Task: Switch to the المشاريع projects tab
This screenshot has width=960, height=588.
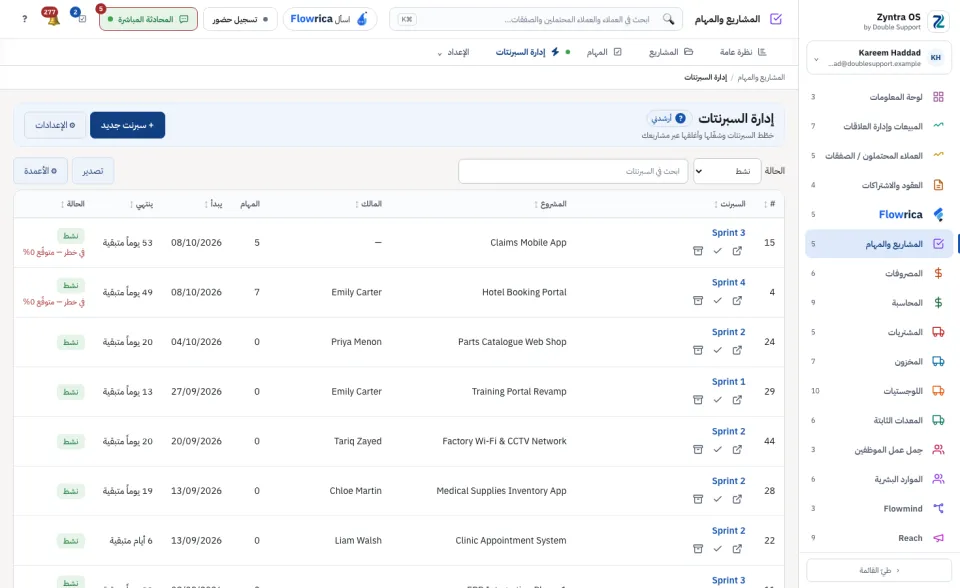Action: pos(671,52)
